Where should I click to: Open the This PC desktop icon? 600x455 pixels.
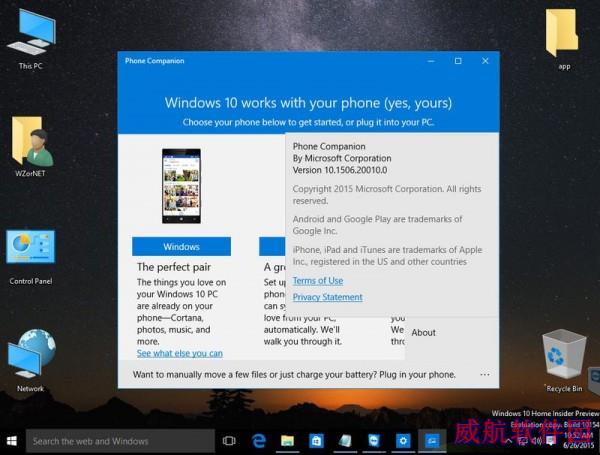31,38
